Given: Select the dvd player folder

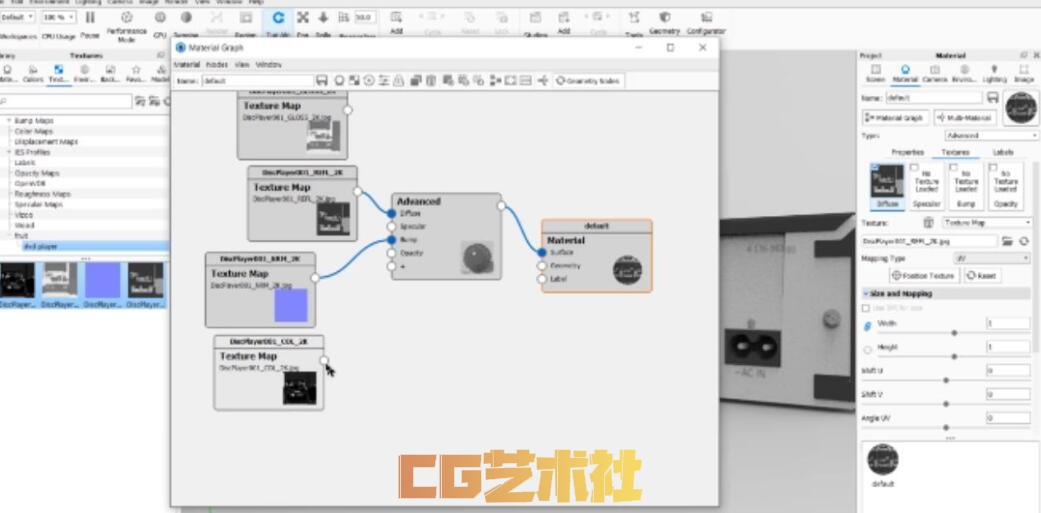Looking at the screenshot, I should pyautogui.click(x=40, y=246).
